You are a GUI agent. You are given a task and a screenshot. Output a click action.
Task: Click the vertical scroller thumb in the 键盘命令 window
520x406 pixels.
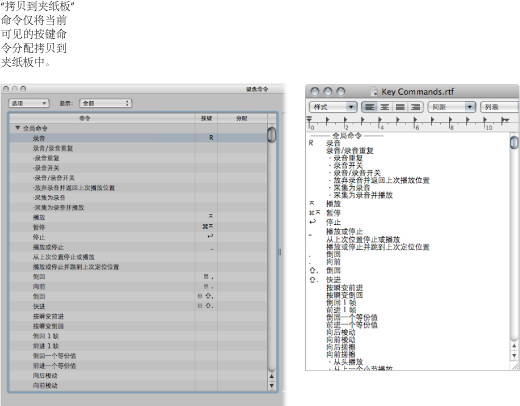272,135
